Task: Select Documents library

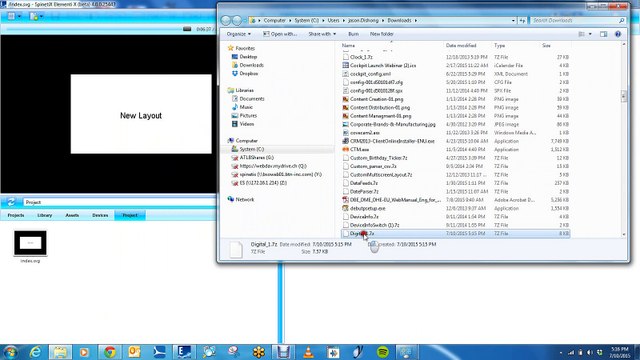Action: click(252, 99)
